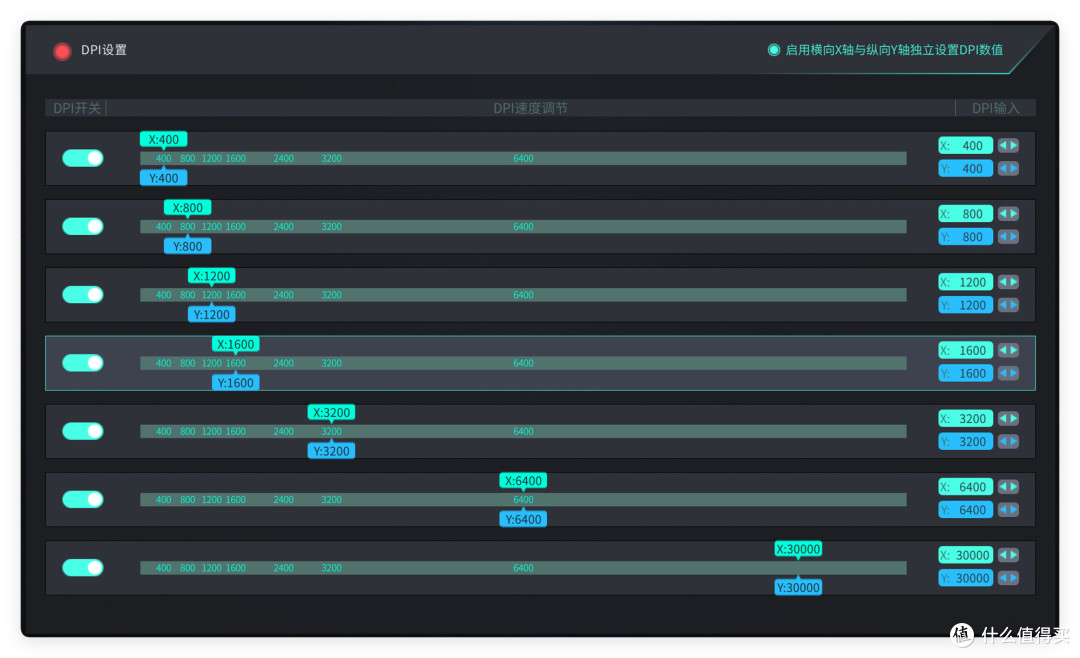Viewport: 1080px width, 658px height.
Task: Click the X: 400 DPI input field
Action: coord(966,145)
